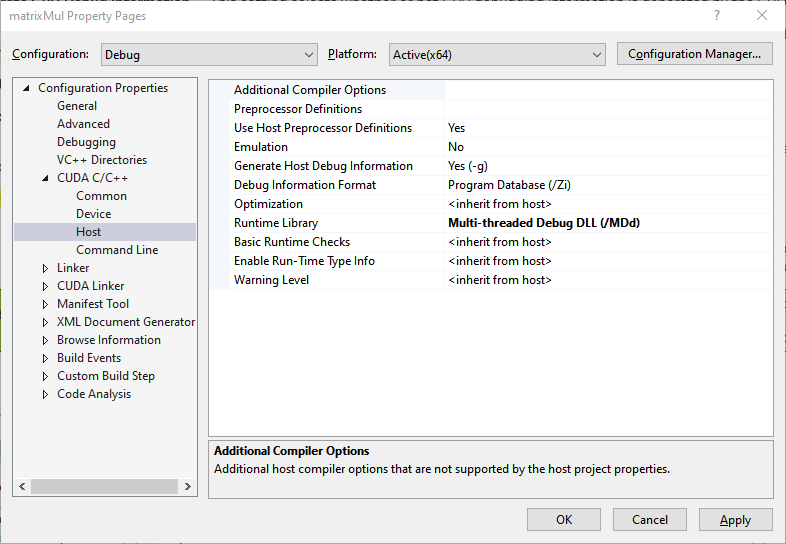Select the Linker tree item label
The image size is (786, 544).
pos(73,268)
